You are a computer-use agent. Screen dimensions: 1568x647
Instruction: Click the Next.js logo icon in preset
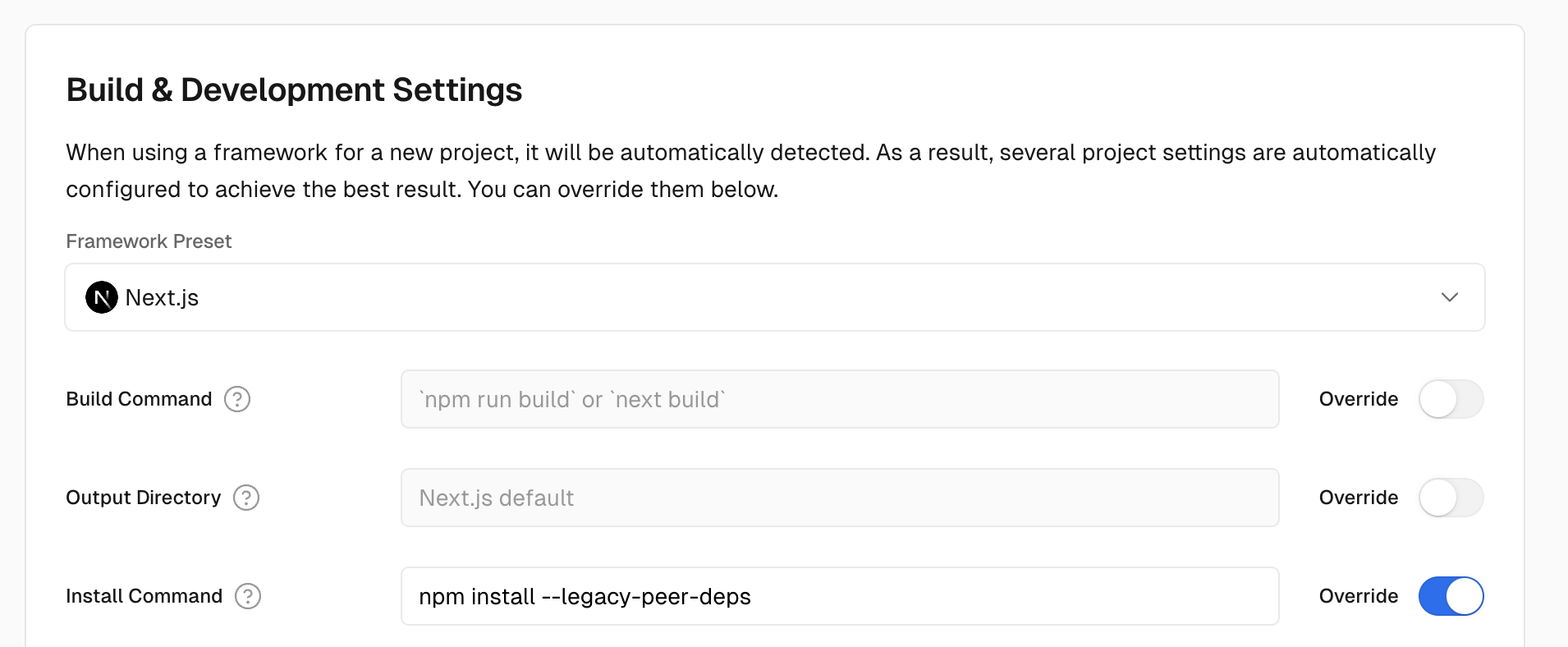(102, 297)
